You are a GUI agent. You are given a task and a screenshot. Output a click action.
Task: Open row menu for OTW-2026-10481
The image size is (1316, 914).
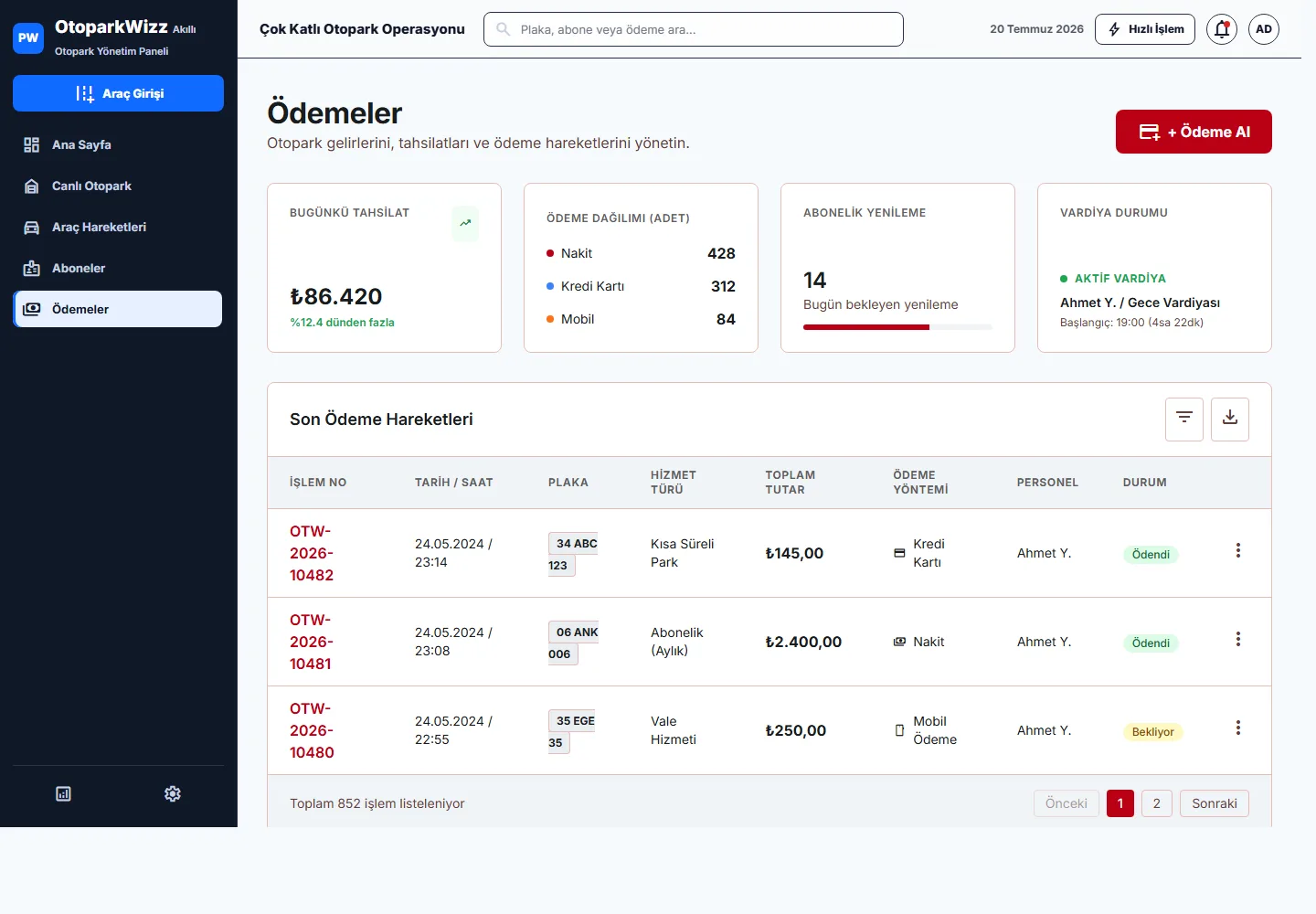[1238, 639]
